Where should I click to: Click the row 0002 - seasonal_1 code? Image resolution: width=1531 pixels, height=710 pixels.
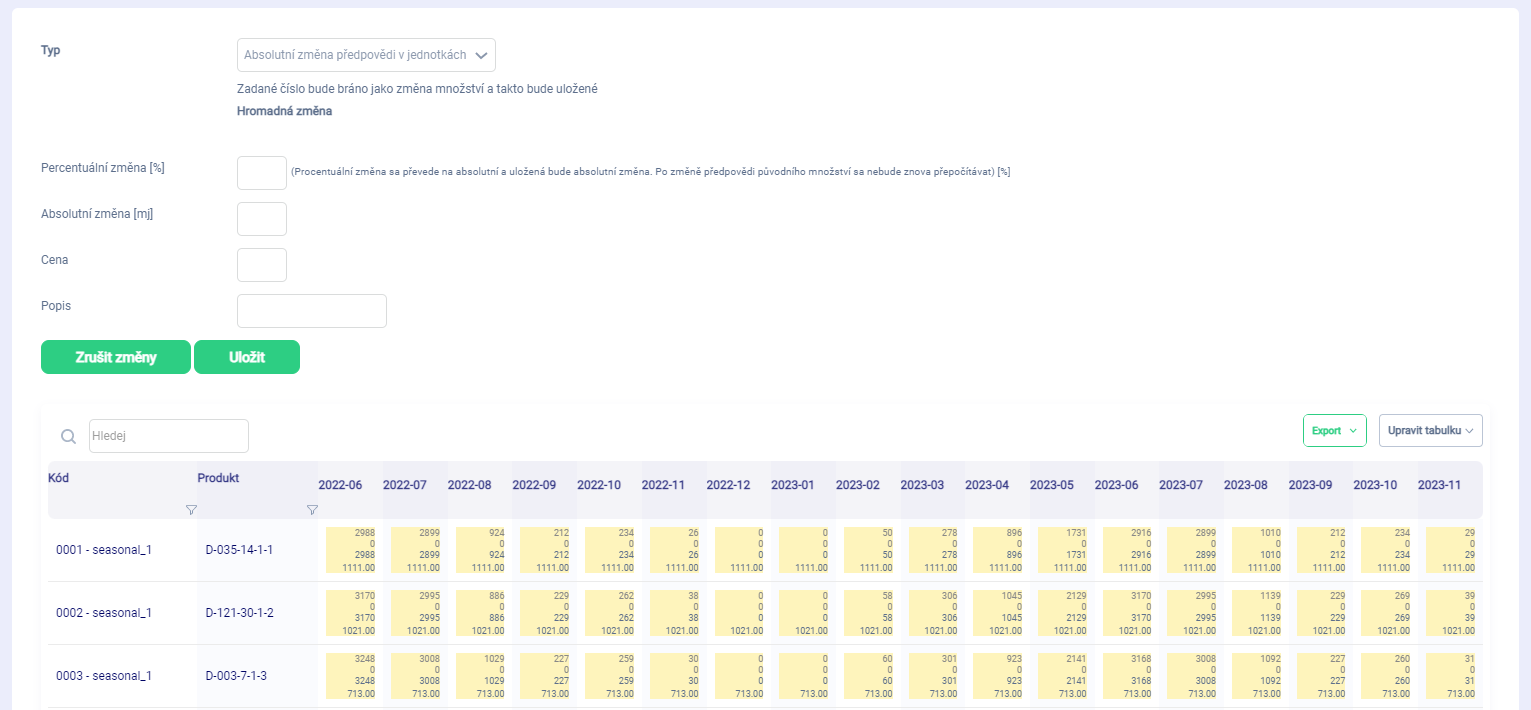click(104, 613)
